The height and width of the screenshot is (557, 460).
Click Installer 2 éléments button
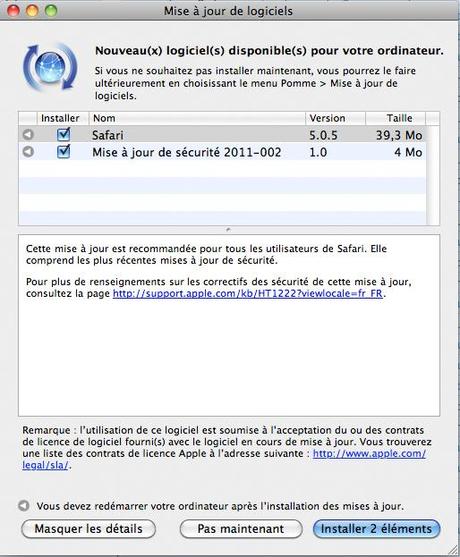pyautogui.click(x=377, y=529)
